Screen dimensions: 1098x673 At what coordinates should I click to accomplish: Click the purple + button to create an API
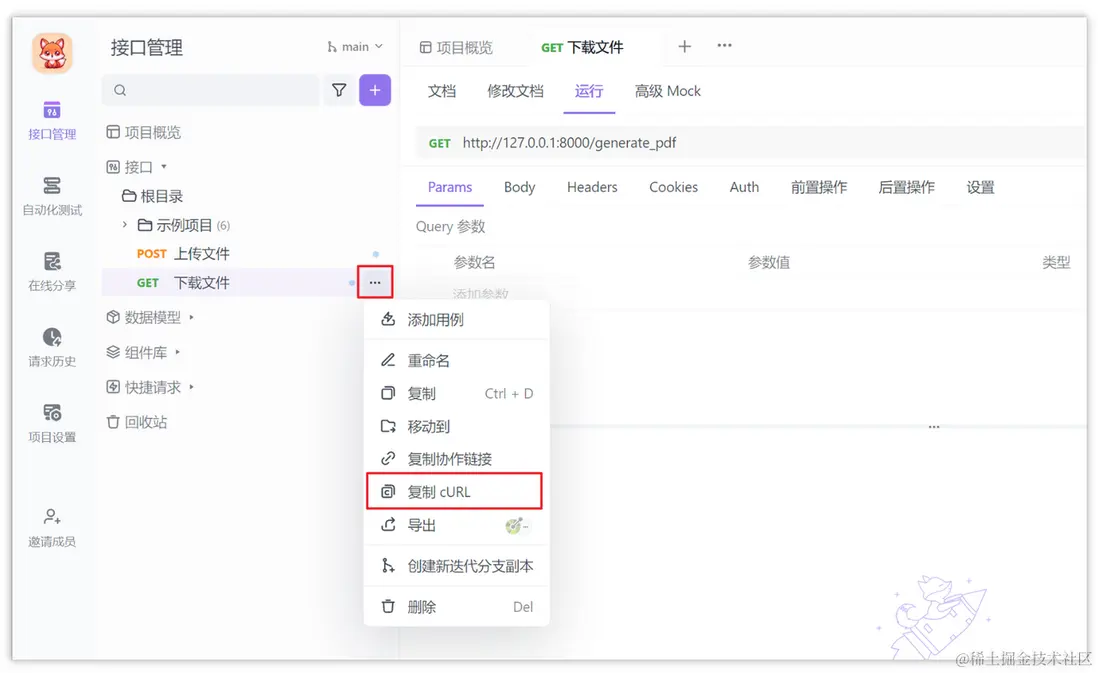point(374,89)
